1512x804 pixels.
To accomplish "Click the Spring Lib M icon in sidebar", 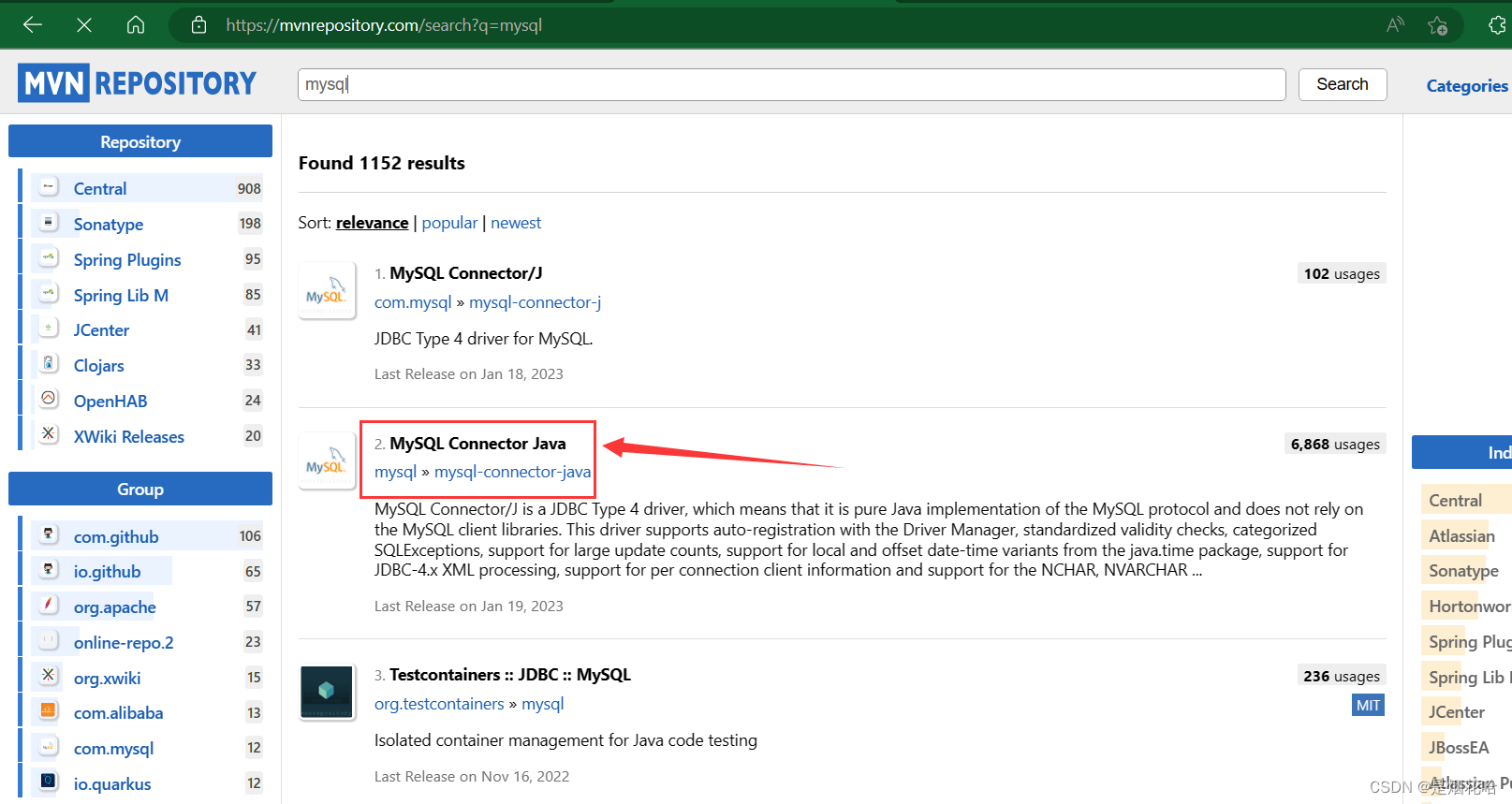I will click(49, 294).
